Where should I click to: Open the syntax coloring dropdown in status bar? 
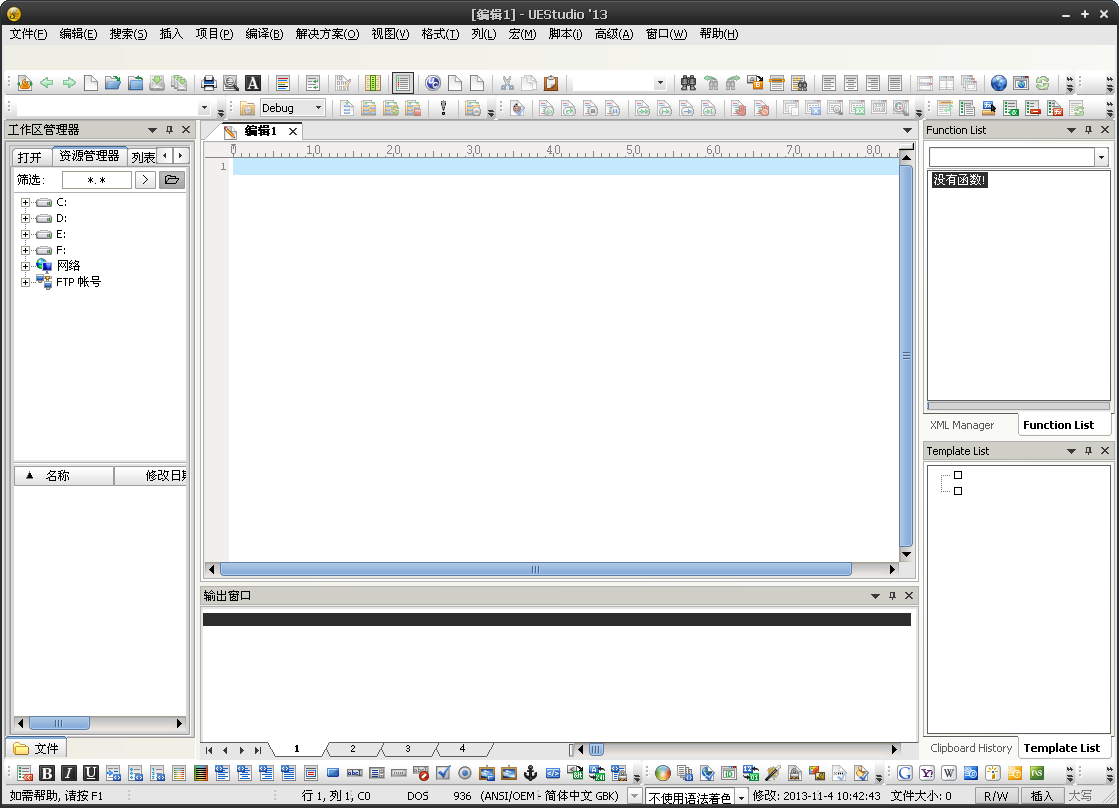coord(741,797)
